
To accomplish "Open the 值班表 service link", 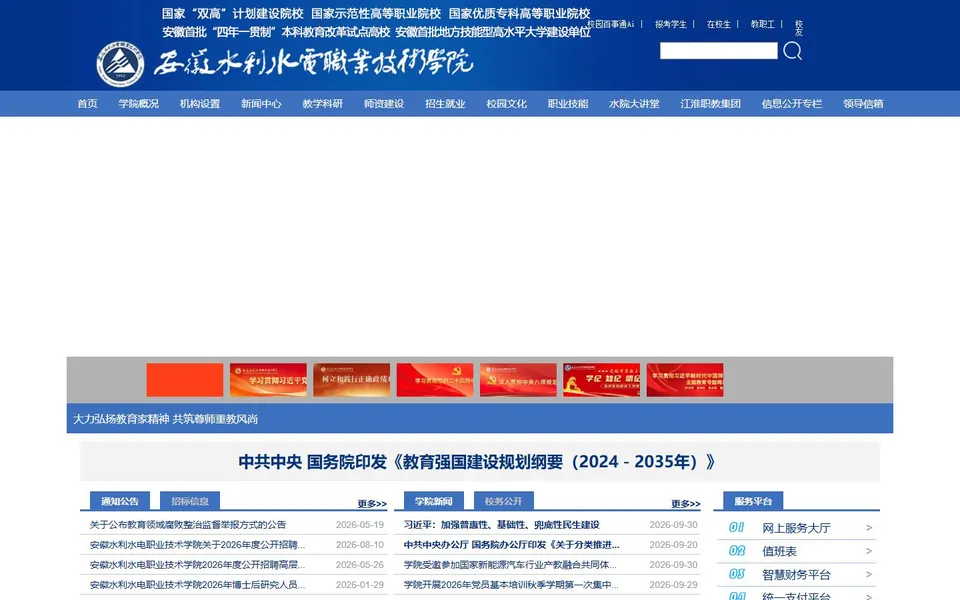I will click(779, 551).
